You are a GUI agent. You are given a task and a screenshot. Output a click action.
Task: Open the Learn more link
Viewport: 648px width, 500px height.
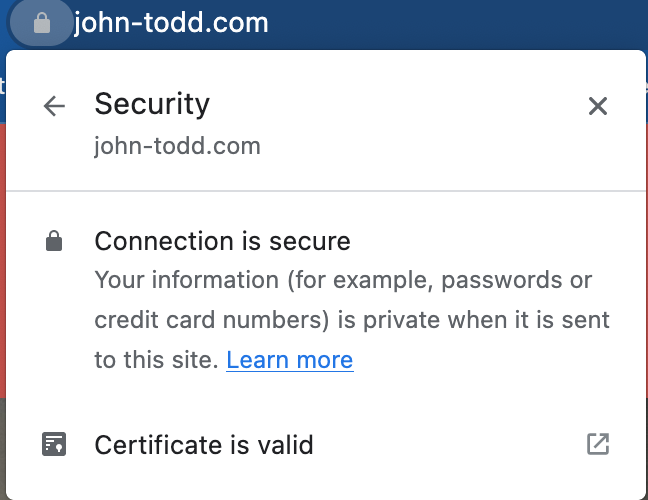(x=289, y=360)
